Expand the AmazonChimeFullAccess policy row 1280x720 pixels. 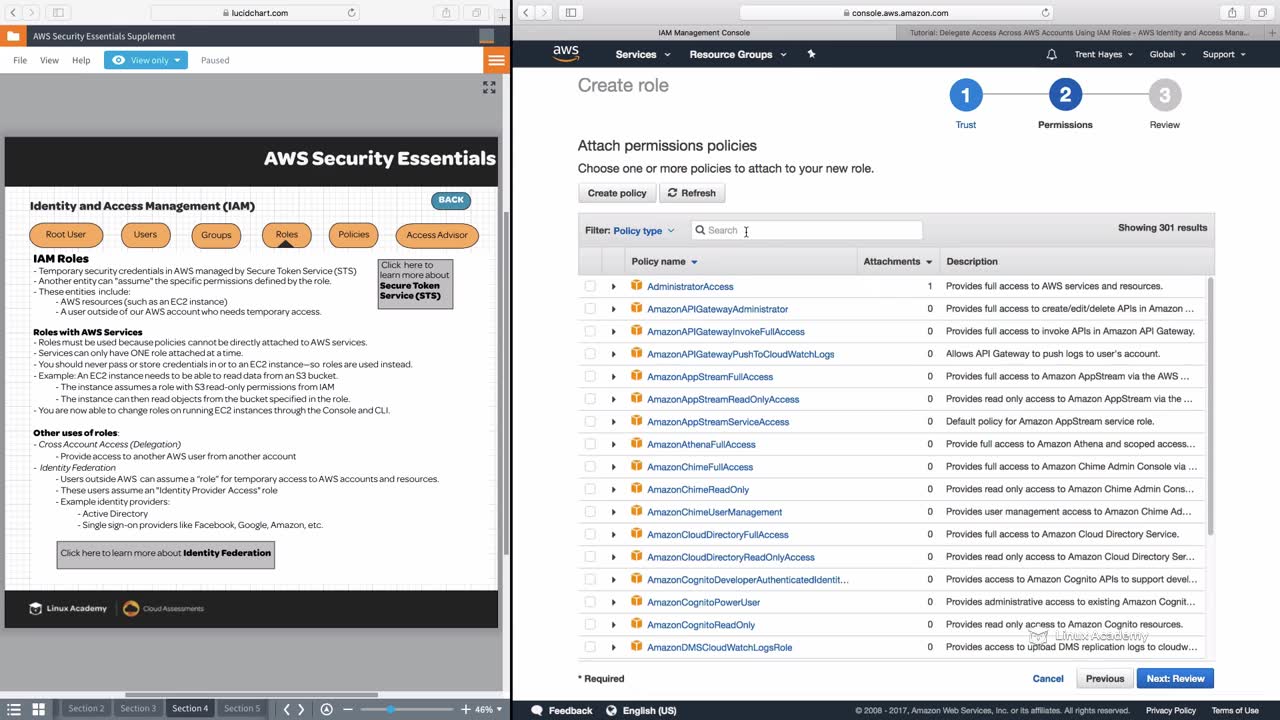click(x=614, y=467)
